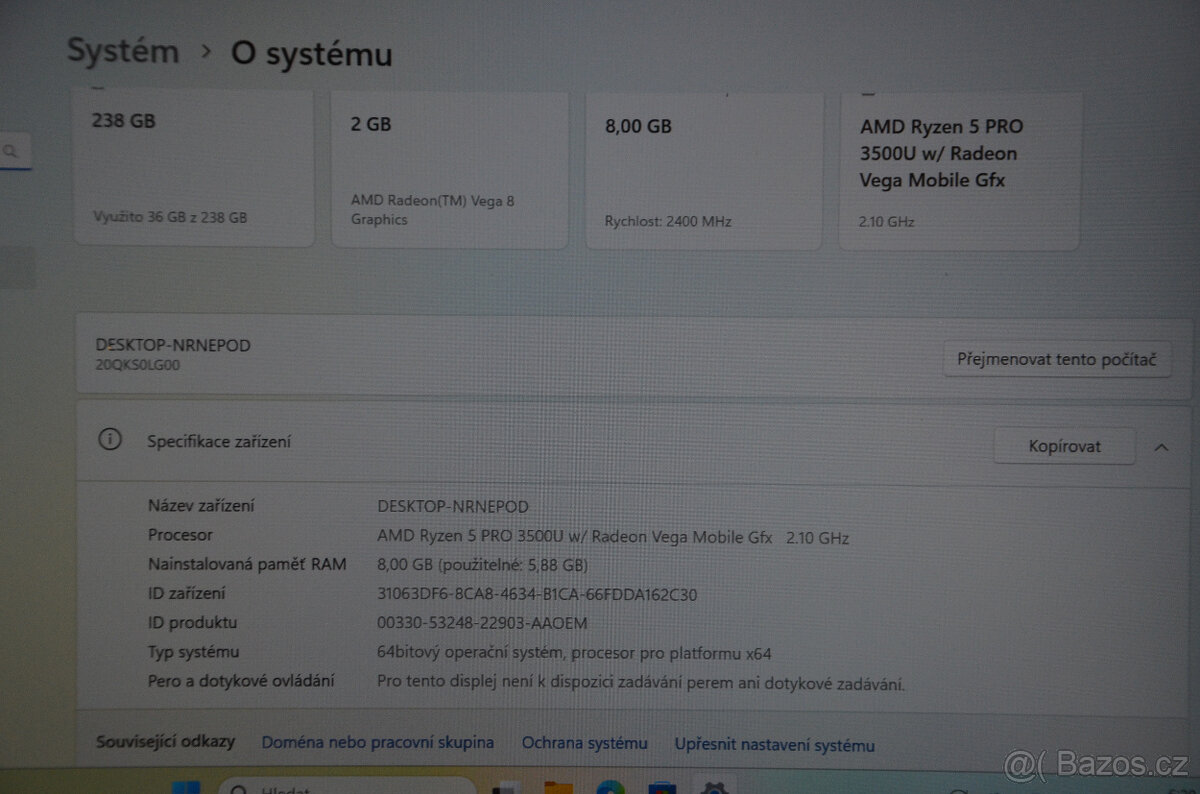Click Systém in the breadcrumb navigation
The height and width of the screenshot is (794, 1200).
coord(122,50)
